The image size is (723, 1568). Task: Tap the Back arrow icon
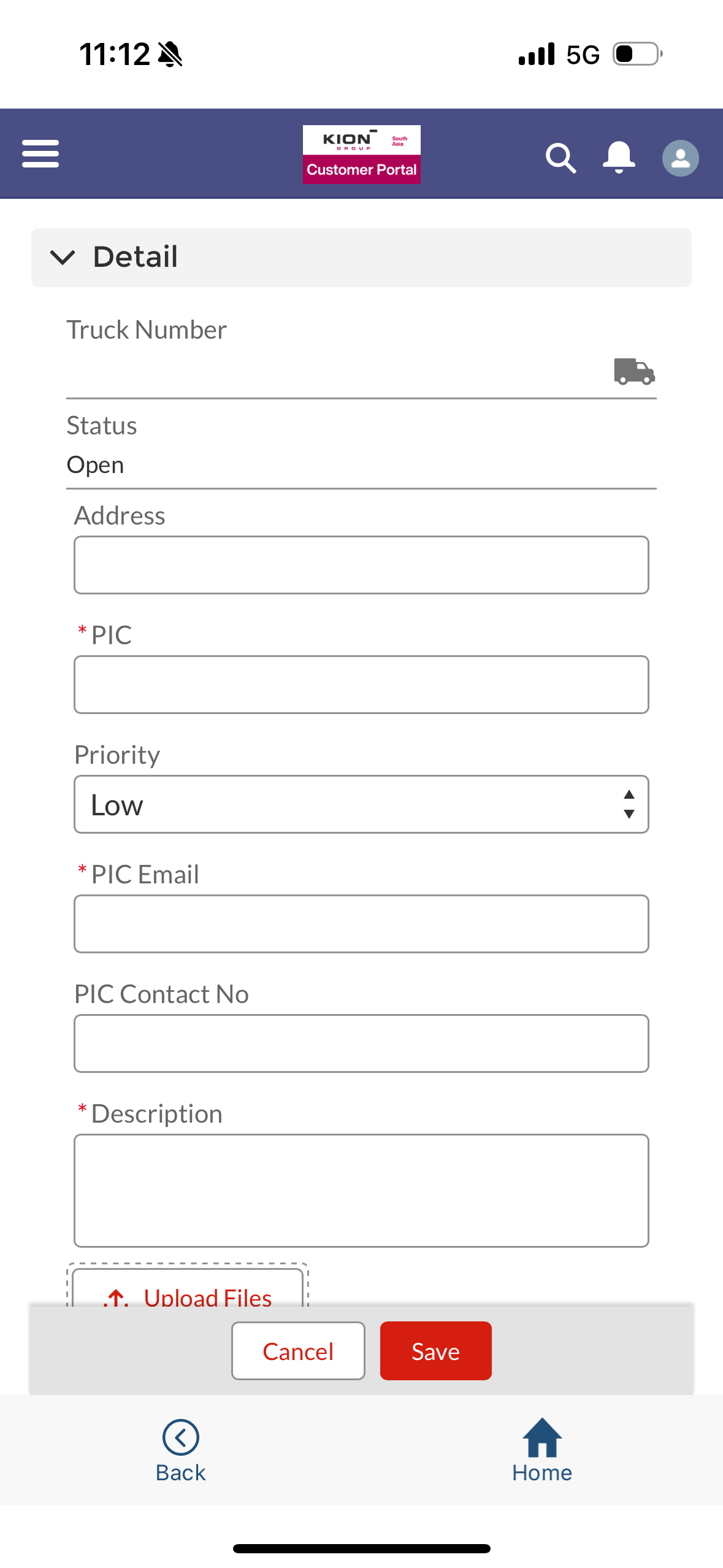click(180, 1437)
